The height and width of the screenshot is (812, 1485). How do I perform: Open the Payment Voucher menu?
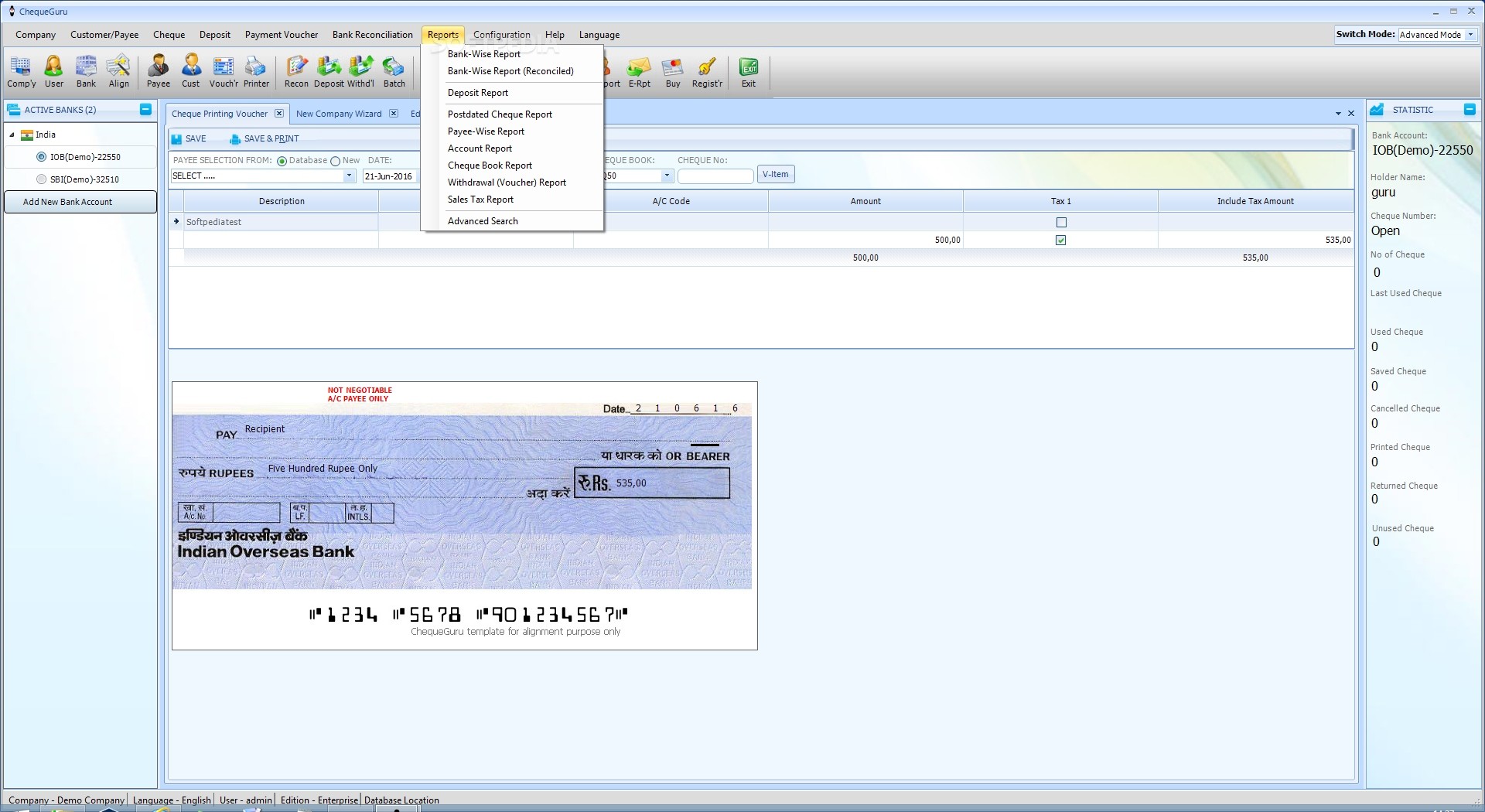[282, 35]
